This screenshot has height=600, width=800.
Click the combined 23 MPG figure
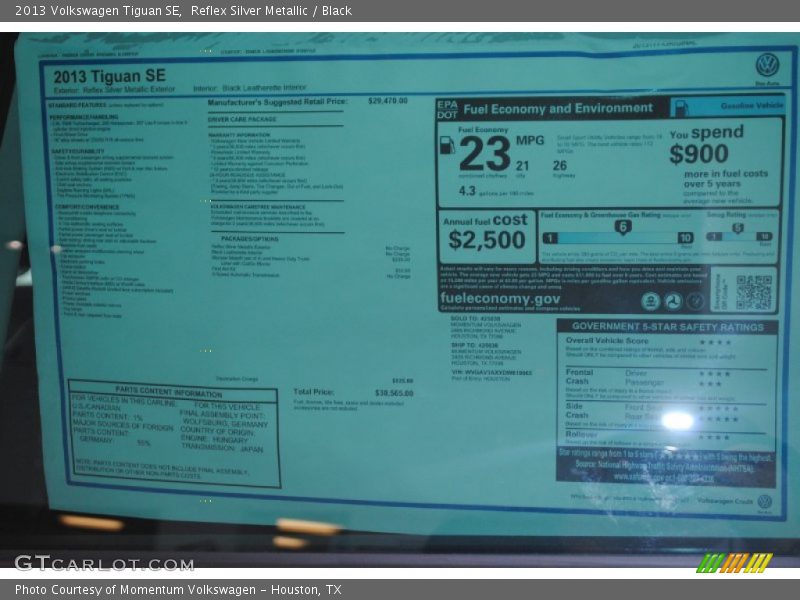485,154
